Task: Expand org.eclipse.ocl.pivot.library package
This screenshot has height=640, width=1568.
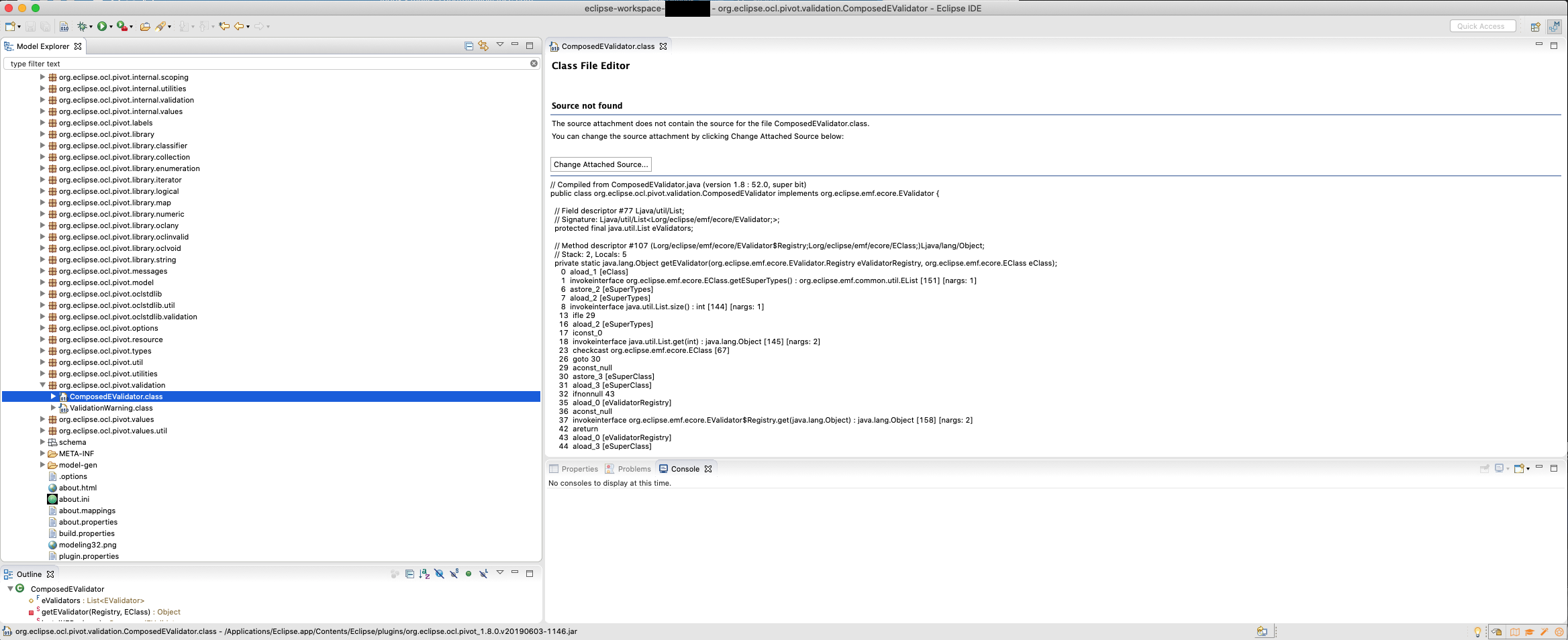Action: click(42, 134)
